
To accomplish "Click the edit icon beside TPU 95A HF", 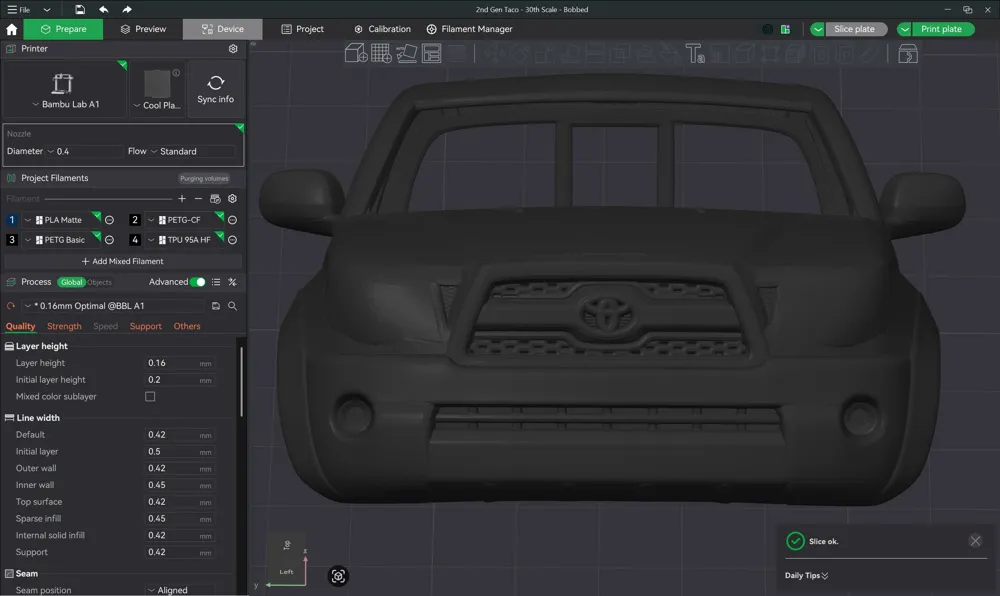I will [233, 240].
